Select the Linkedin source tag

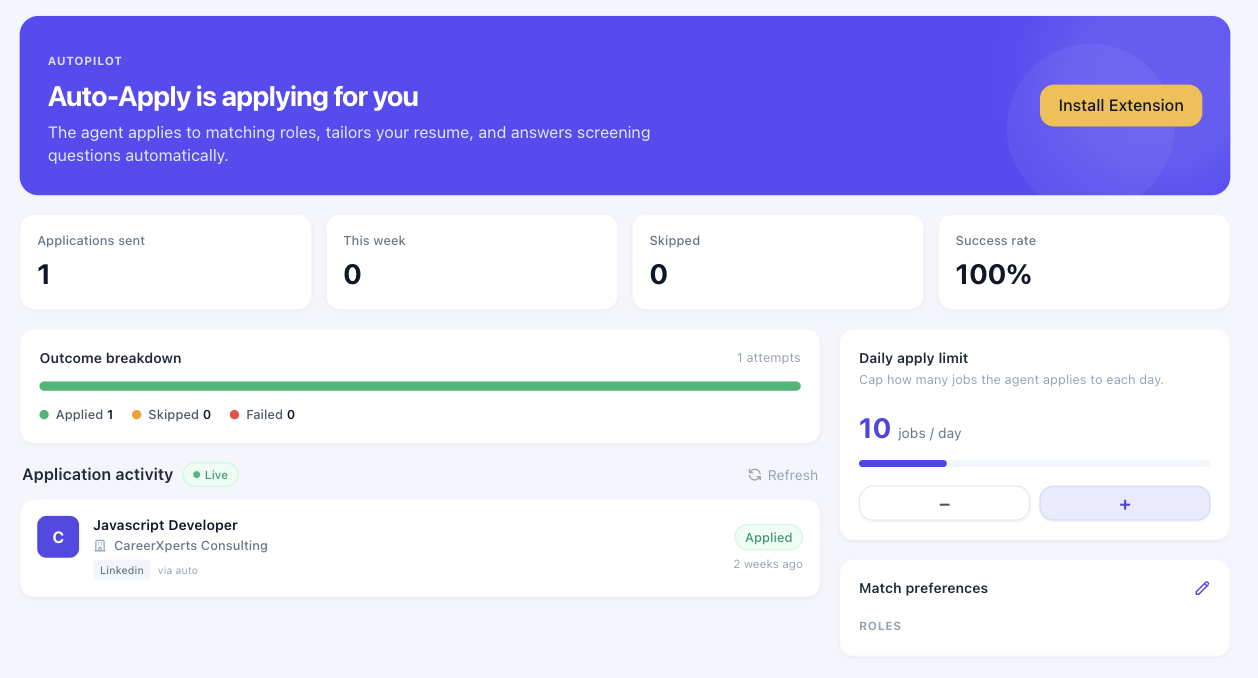(x=122, y=570)
